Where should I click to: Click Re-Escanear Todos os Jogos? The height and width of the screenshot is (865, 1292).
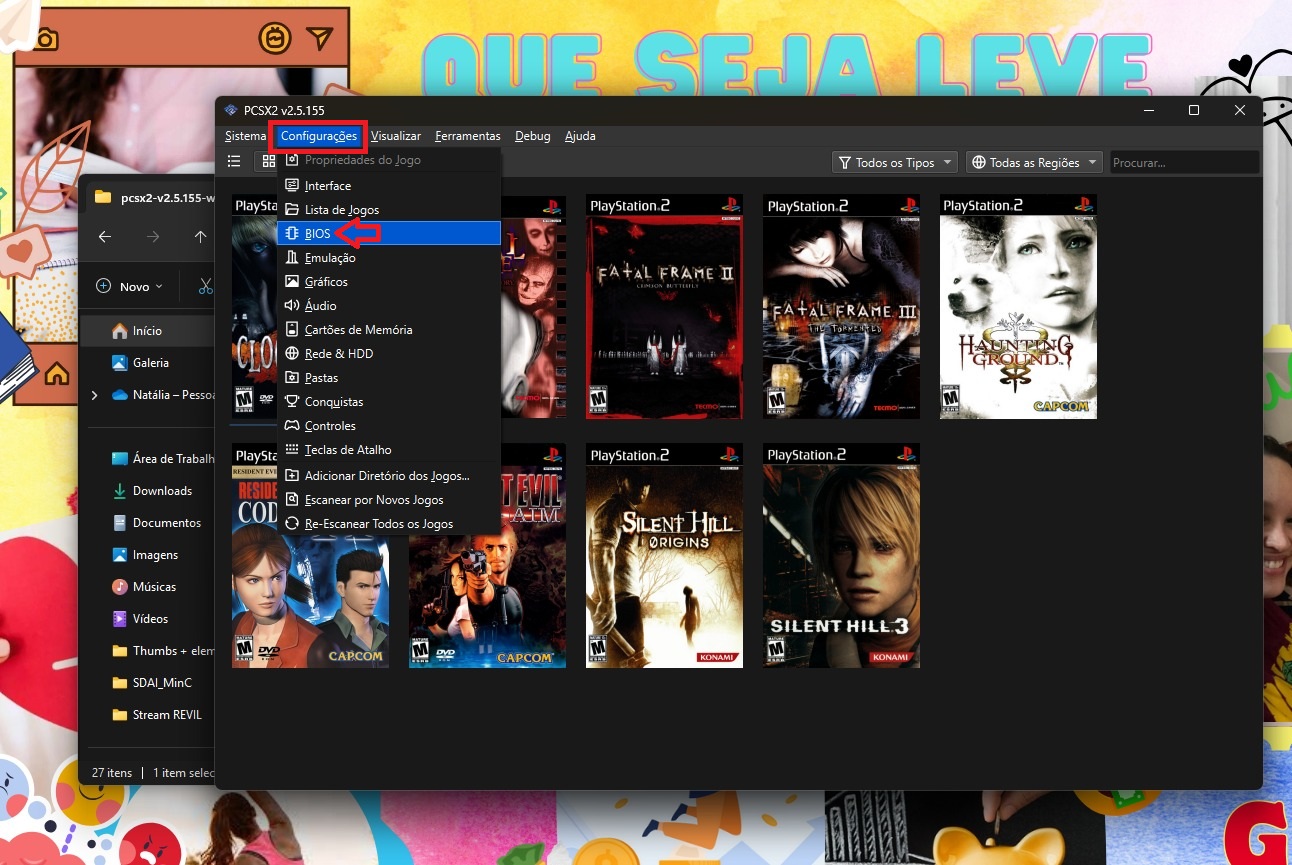coord(378,524)
